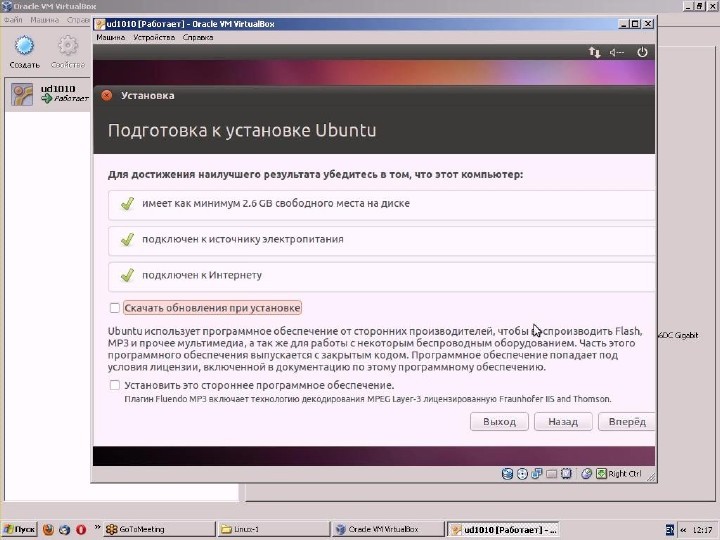Expand hidden system tray icons chevron
The height and width of the screenshot is (540, 720).
[683, 529]
